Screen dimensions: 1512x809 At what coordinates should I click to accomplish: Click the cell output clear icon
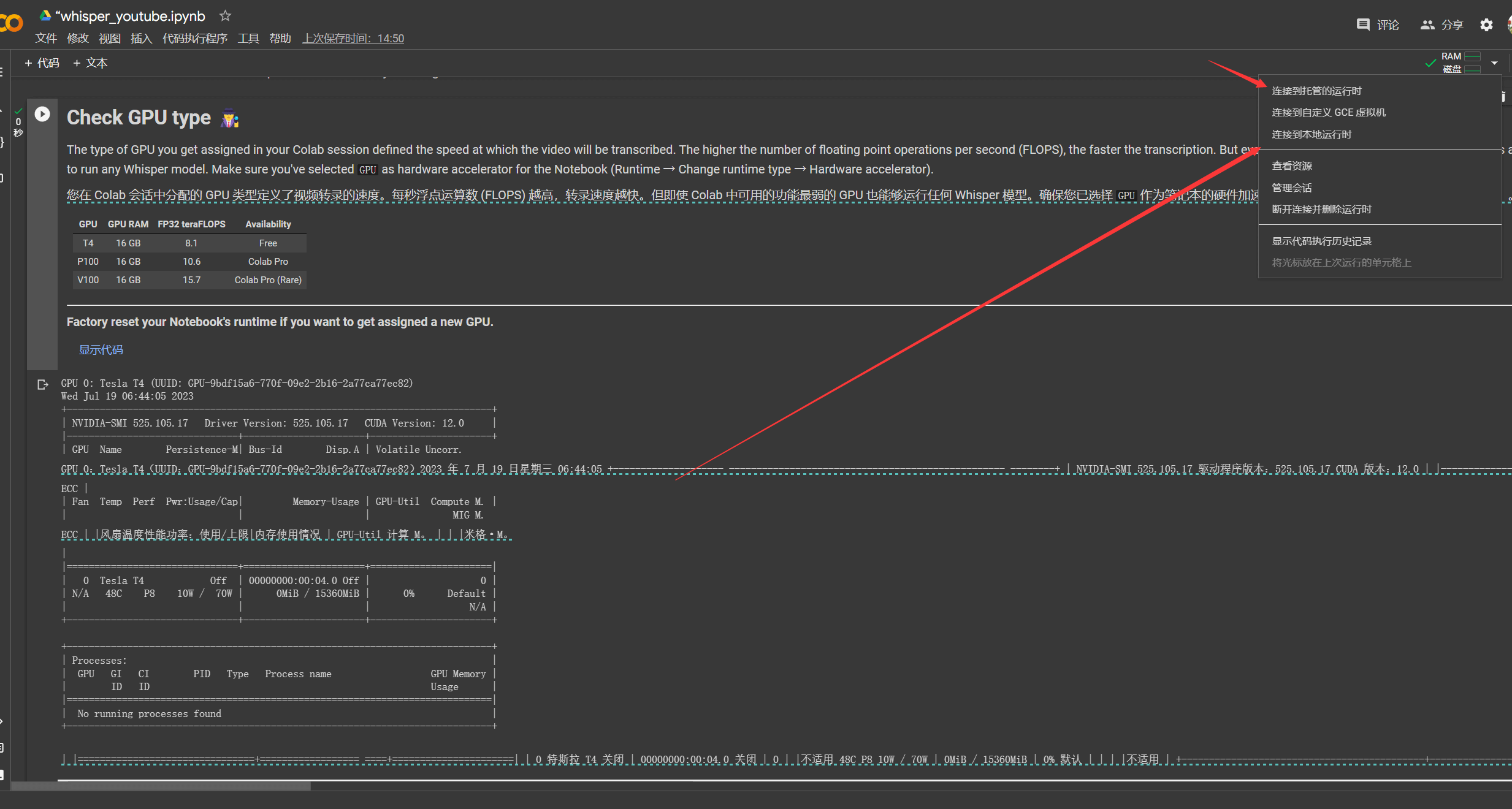tap(42, 385)
